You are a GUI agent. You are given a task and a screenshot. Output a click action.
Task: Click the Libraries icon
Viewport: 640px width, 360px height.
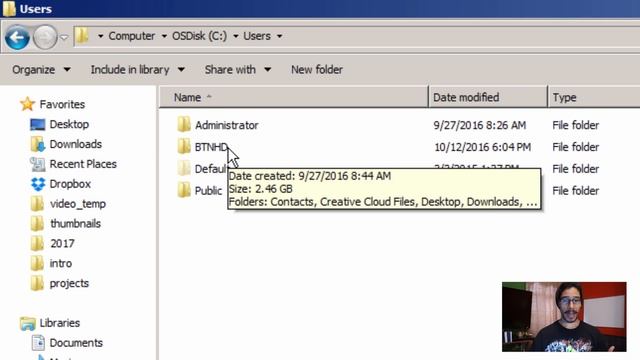(x=27, y=323)
